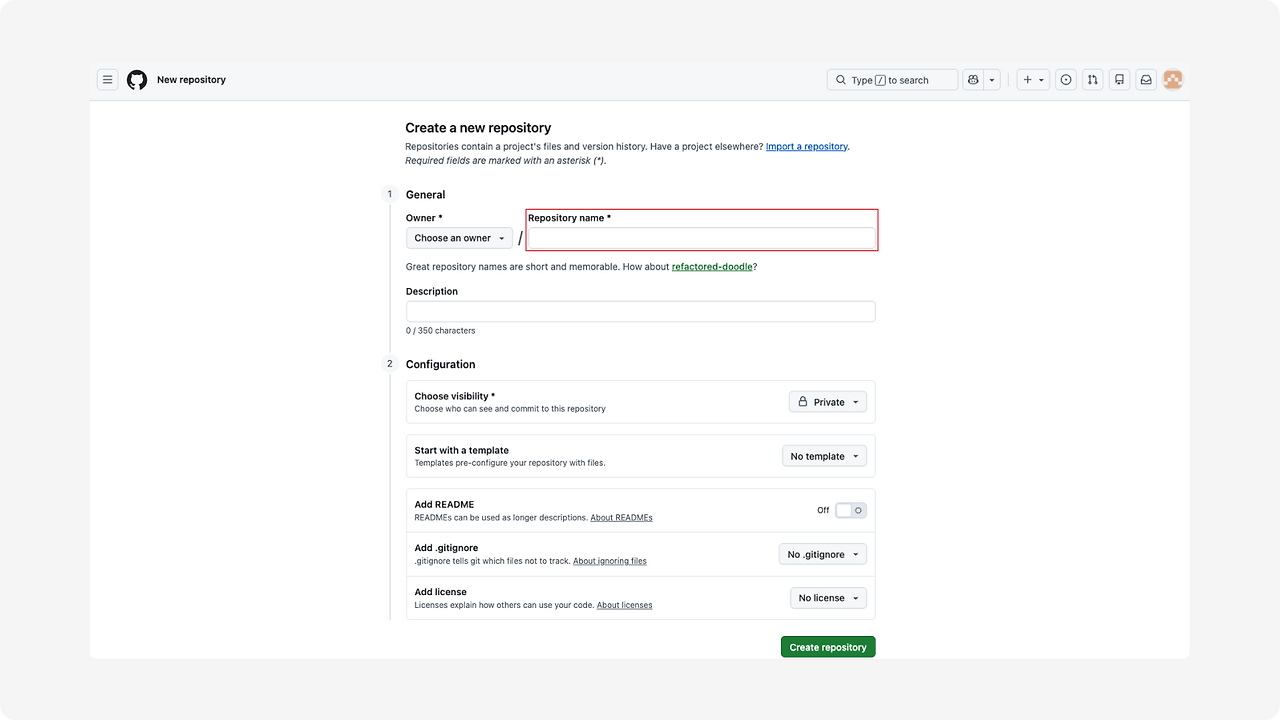Screen dimensions: 1280x720
Task: Open the Pull requests icon
Action: pos(1092,79)
